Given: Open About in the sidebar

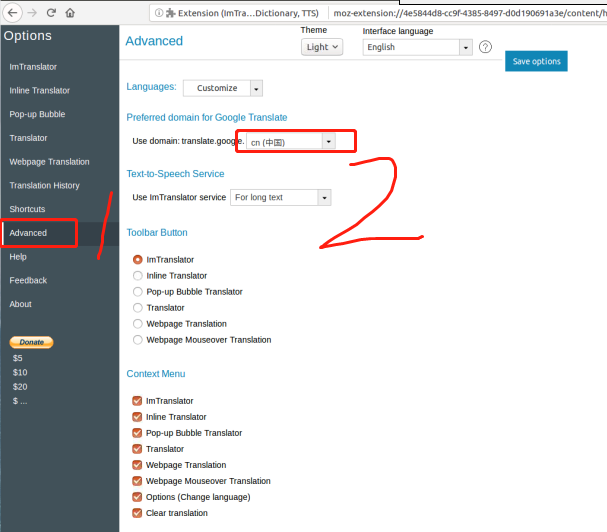Looking at the screenshot, I should pos(21,304).
